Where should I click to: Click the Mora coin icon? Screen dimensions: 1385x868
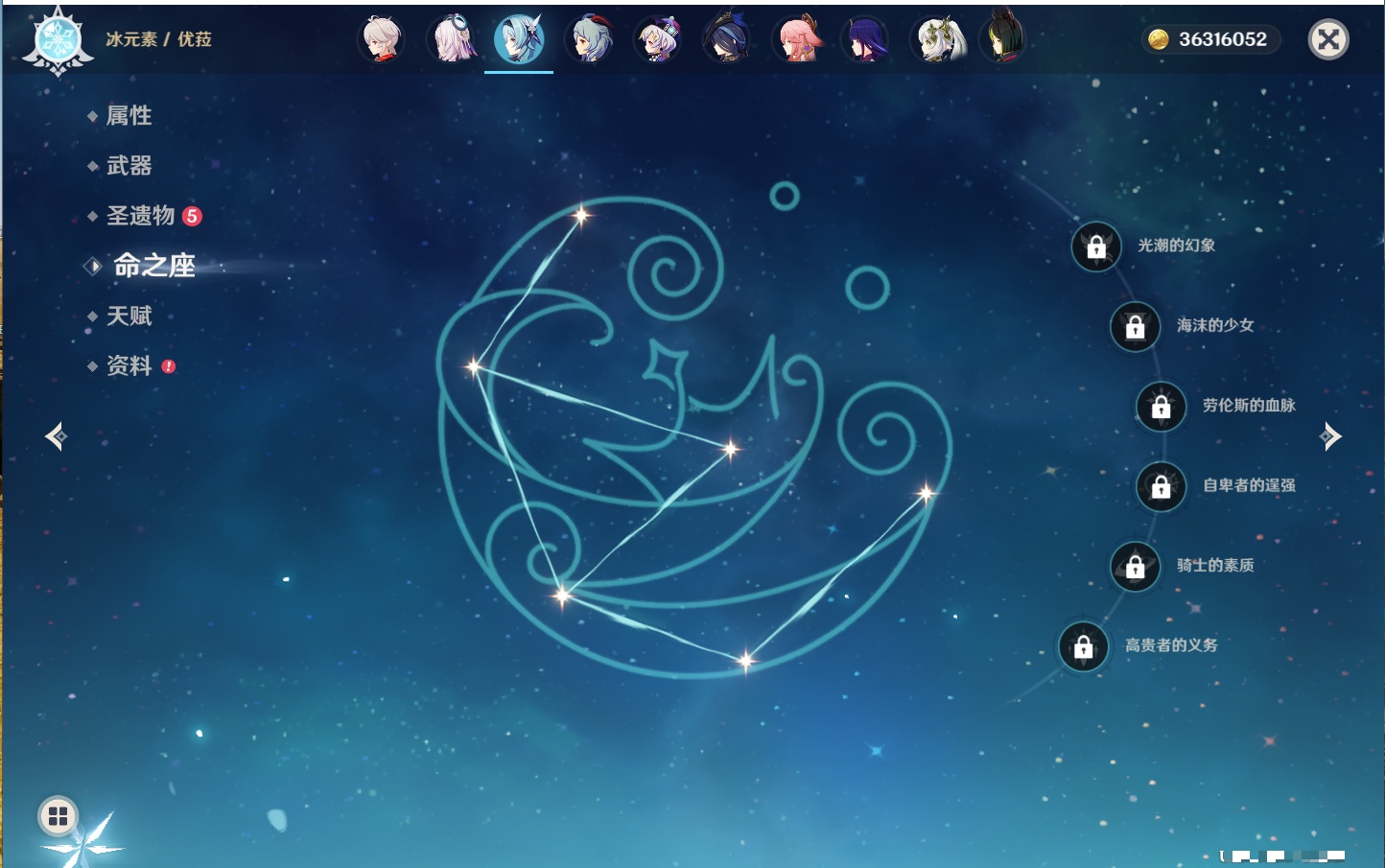click(1159, 39)
